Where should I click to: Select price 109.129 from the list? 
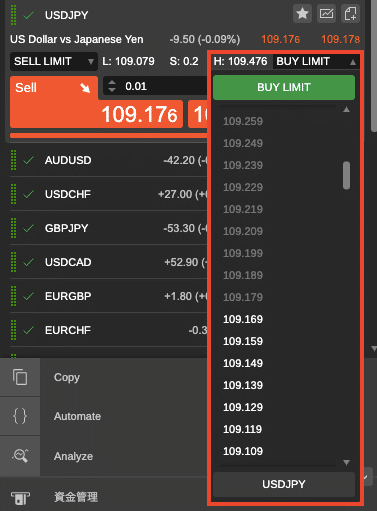[x=243, y=407]
